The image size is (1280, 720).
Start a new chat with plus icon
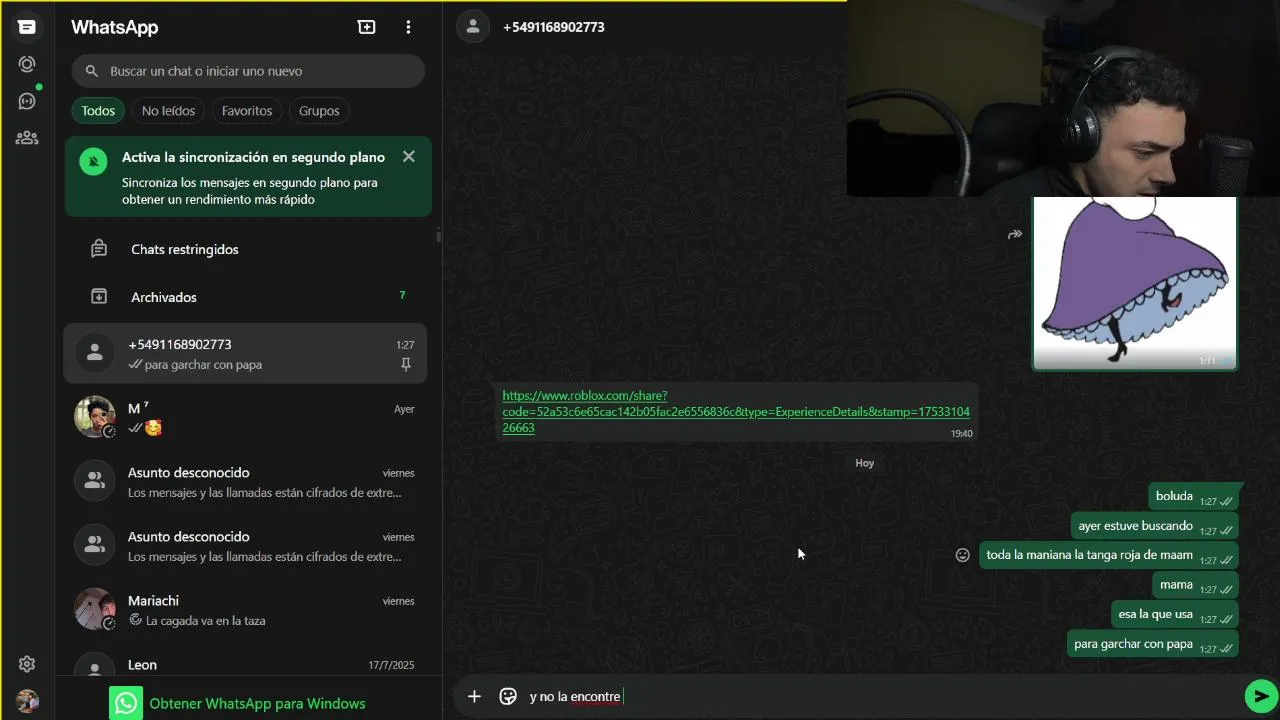click(367, 27)
